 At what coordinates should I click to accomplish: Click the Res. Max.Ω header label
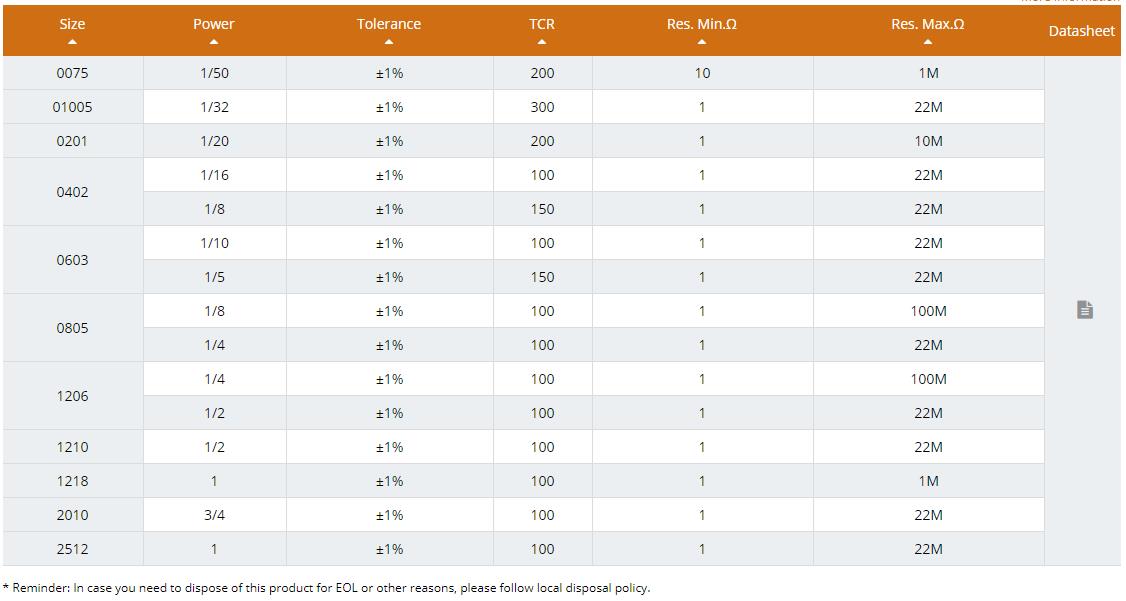pos(928,24)
